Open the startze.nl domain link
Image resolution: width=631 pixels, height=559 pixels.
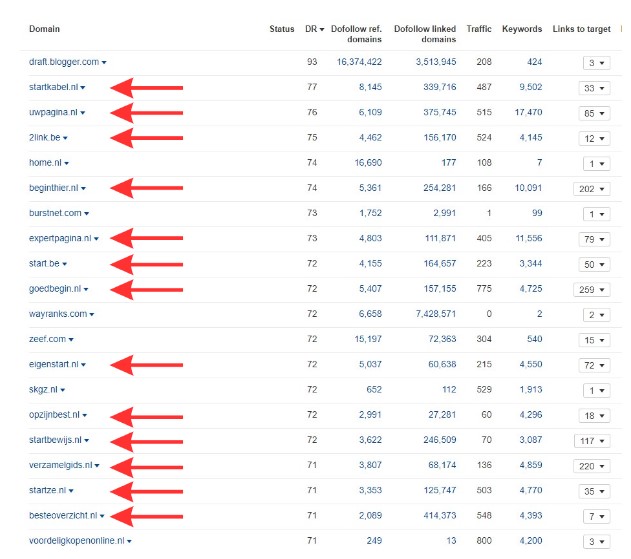pos(47,490)
